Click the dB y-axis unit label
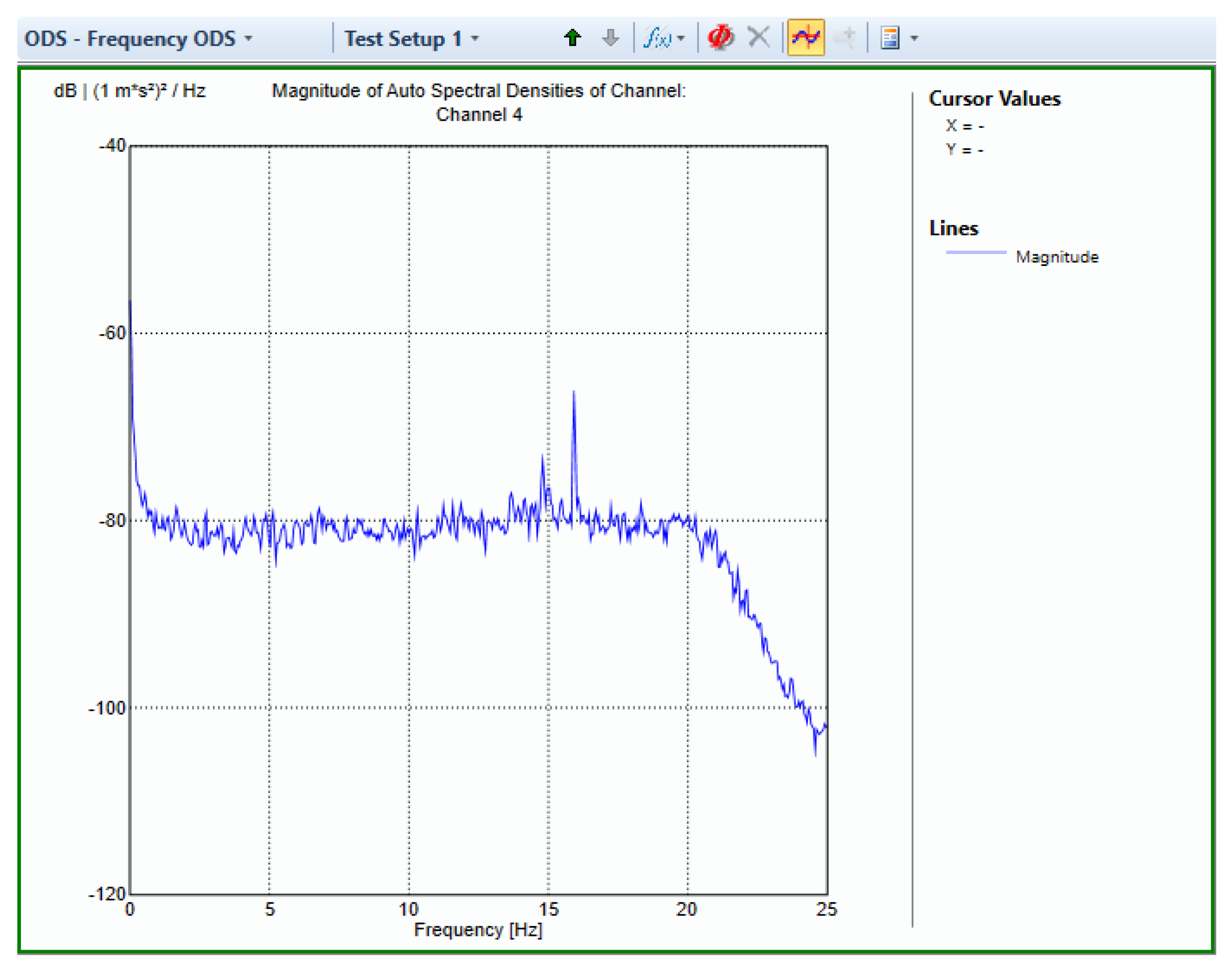 (129, 91)
